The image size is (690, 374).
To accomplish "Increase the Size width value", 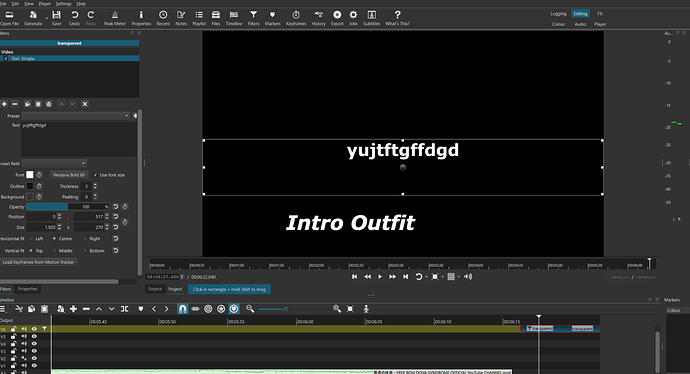I will coord(59,226).
